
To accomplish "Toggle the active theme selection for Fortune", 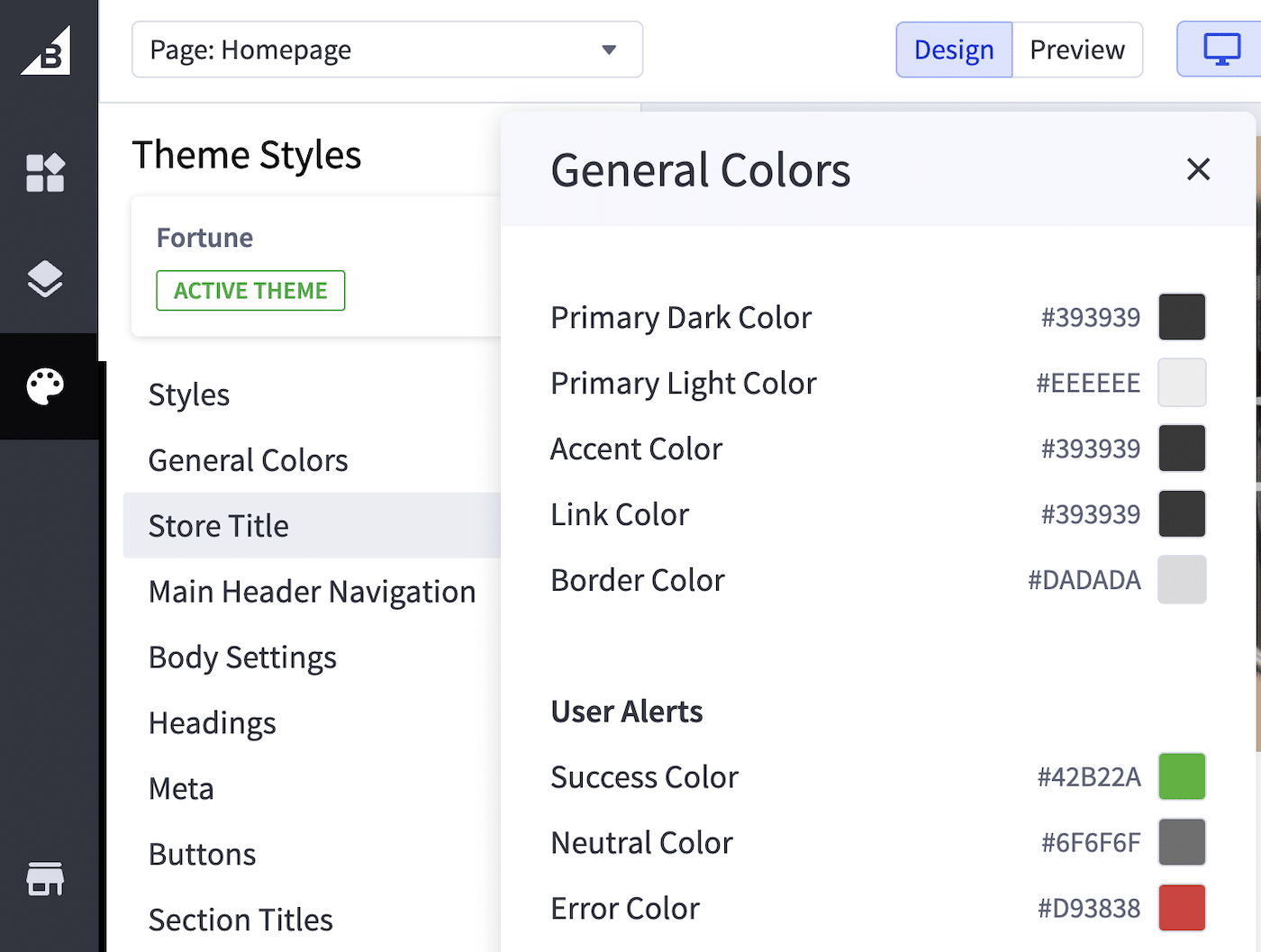I will point(250,290).
